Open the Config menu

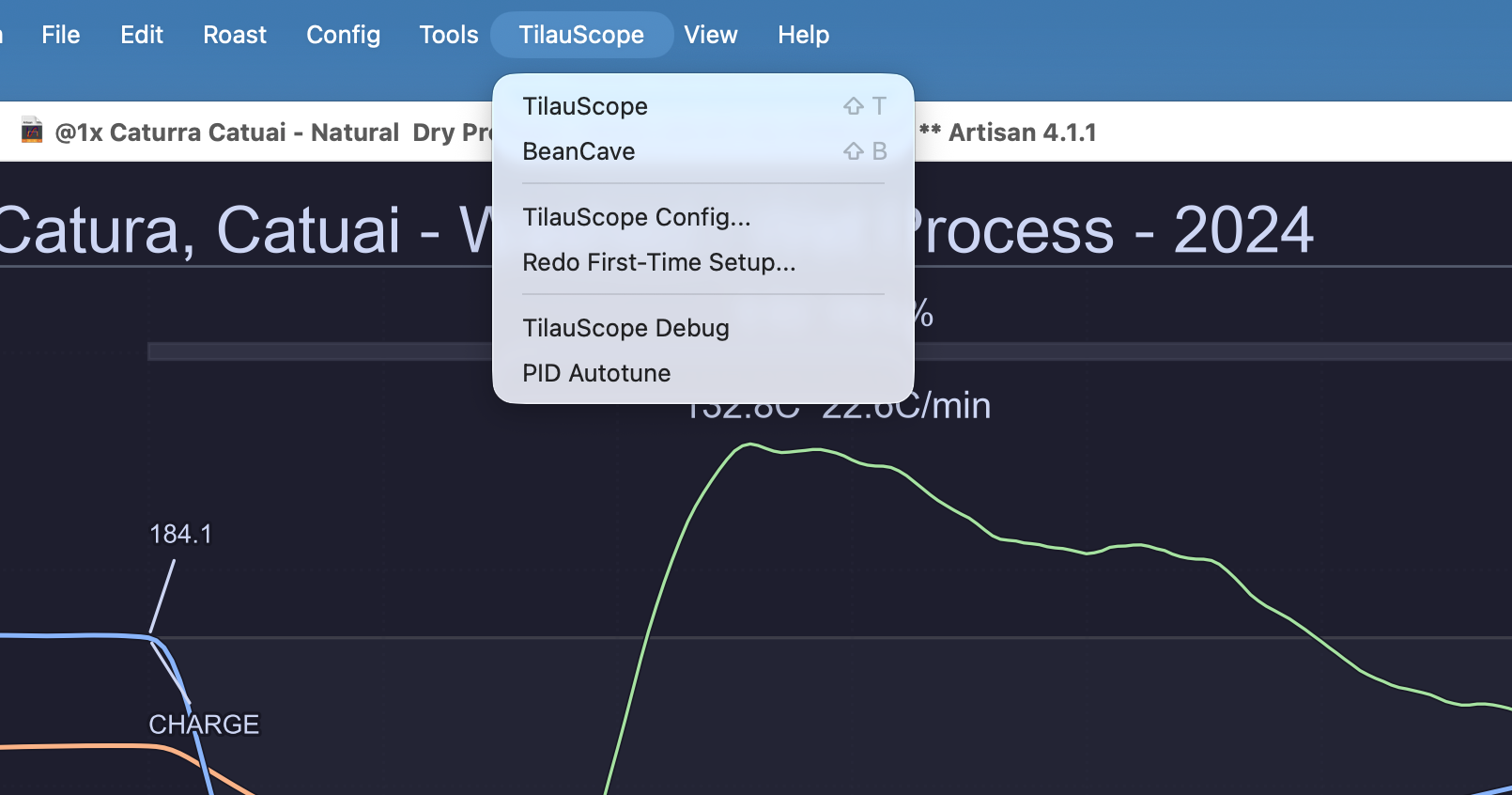coord(344,35)
